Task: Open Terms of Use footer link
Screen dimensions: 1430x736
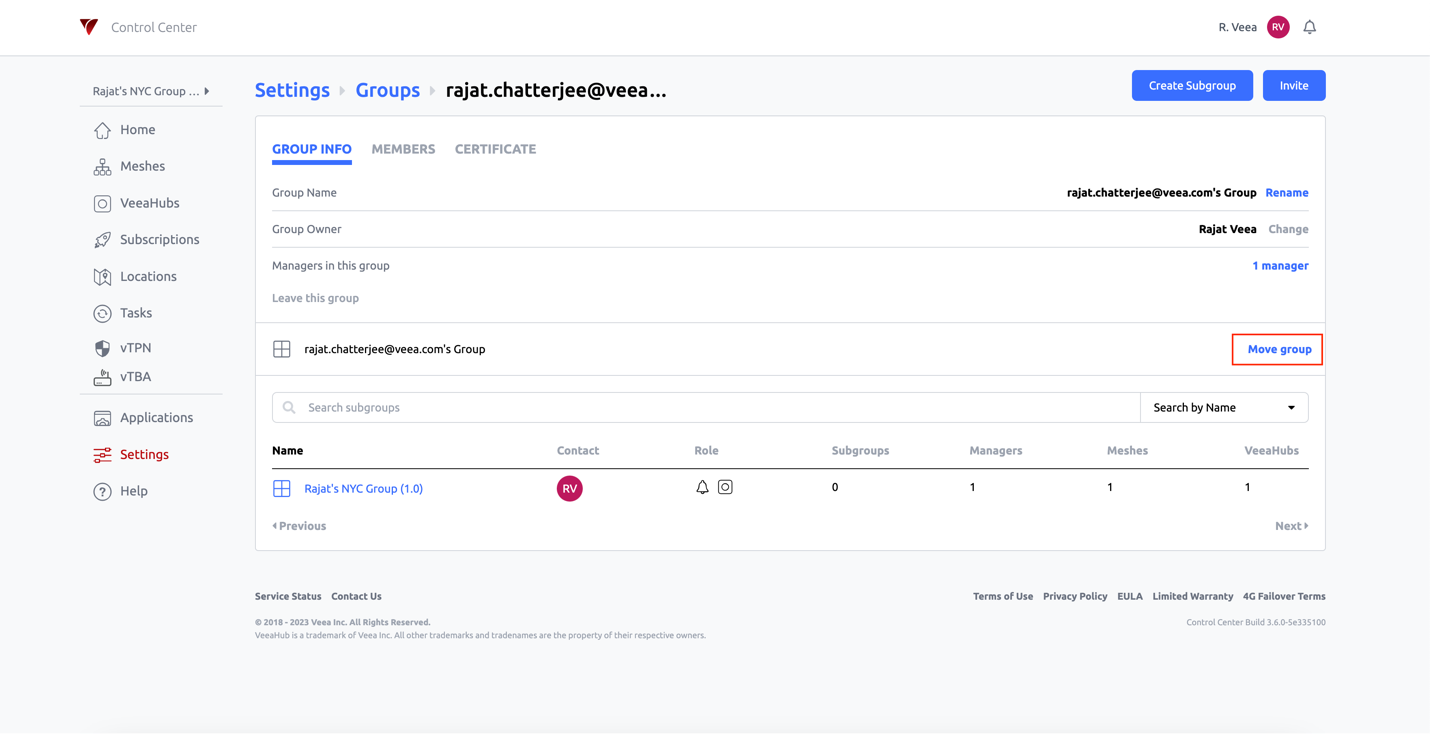Action: (x=1003, y=596)
